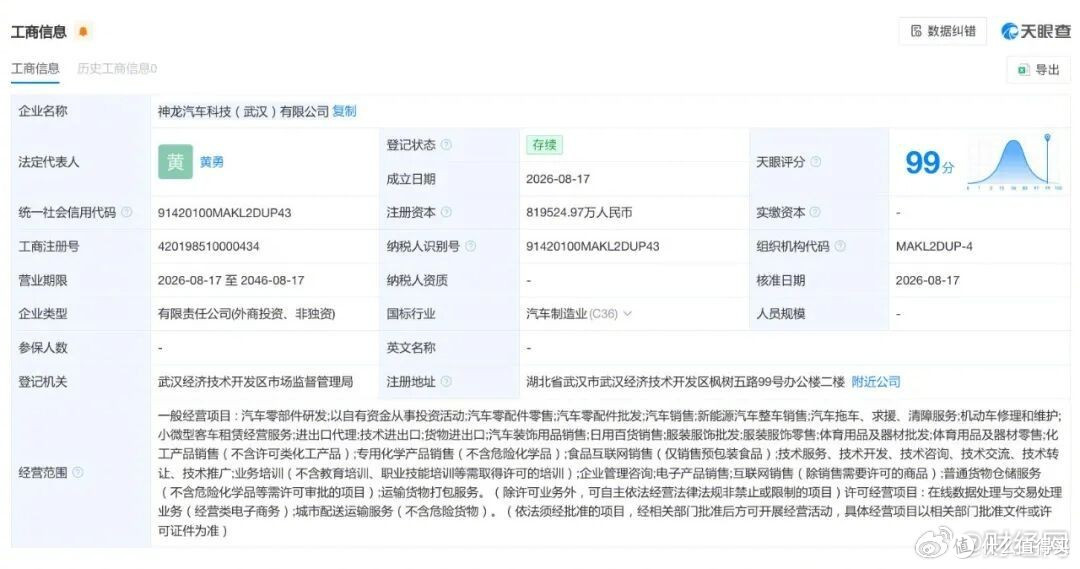Screen dimensions: 1080x569
Task: Click the 导出 export button
Action: click(1039, 70)
